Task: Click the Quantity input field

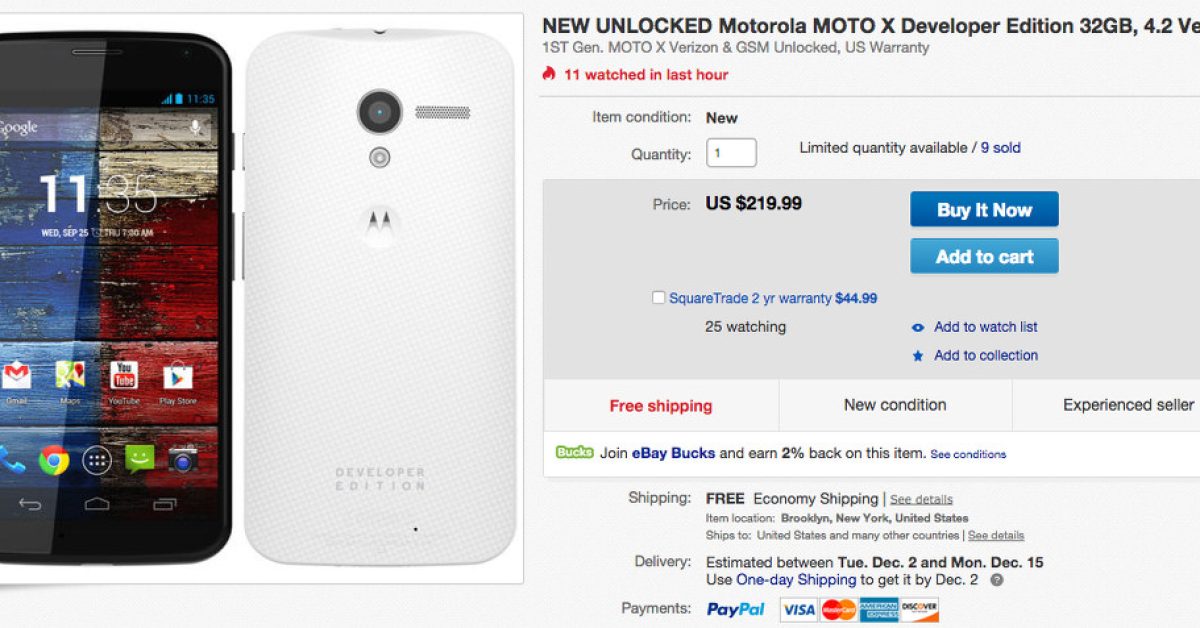Action: [x=731, y=153]
